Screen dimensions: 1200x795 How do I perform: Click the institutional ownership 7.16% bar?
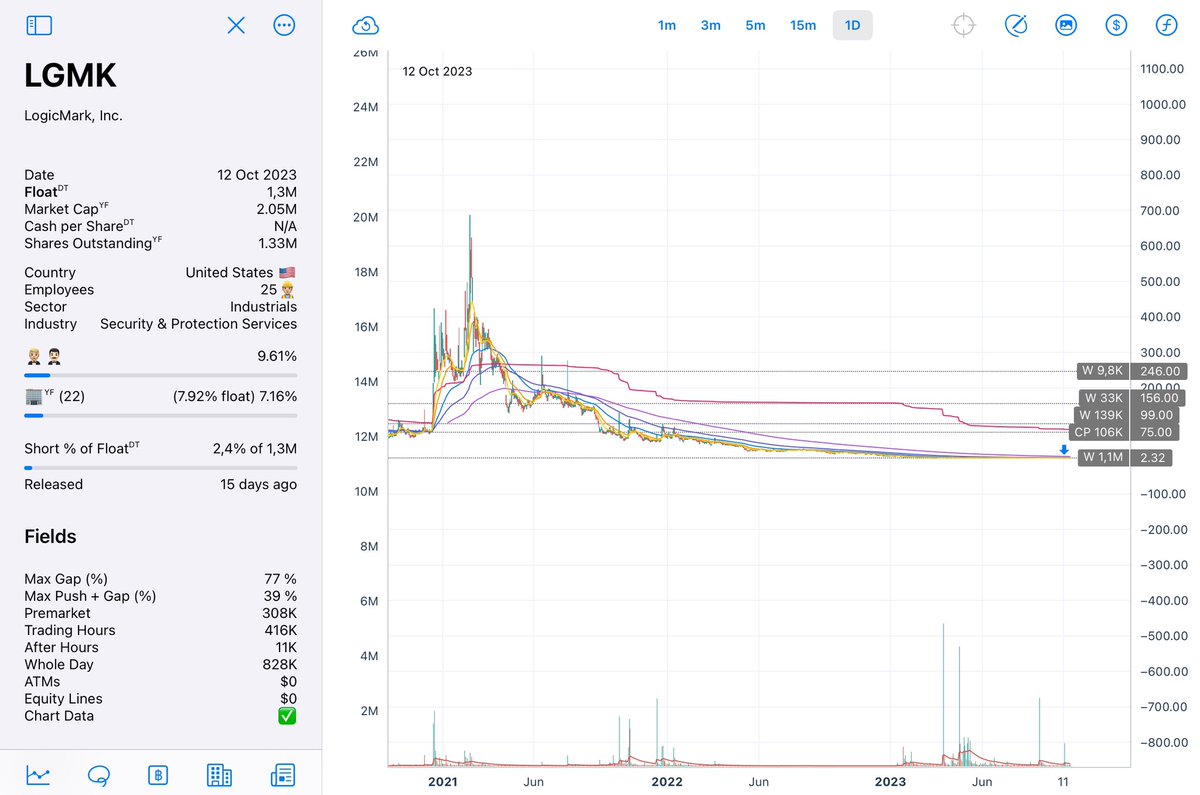click(x=160, y=415)
